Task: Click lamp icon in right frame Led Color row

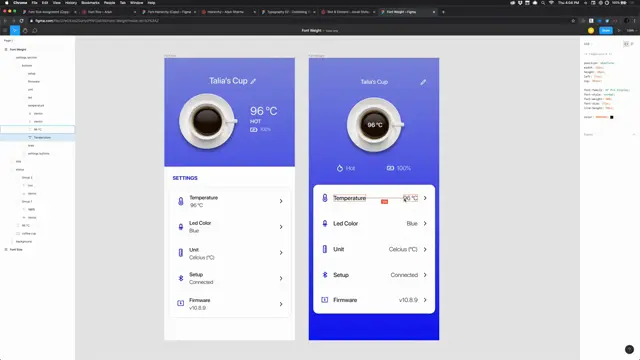Action: (324, 224)
